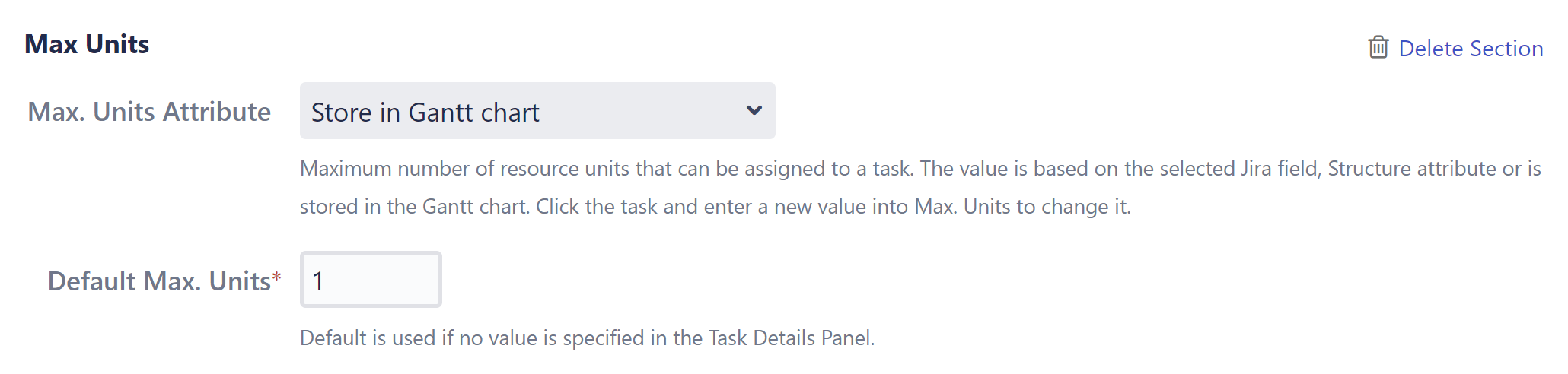Open the Max. Units Attribute dropdown
This screenshot has width=1568, height=374.
click(x=537, y=111)
